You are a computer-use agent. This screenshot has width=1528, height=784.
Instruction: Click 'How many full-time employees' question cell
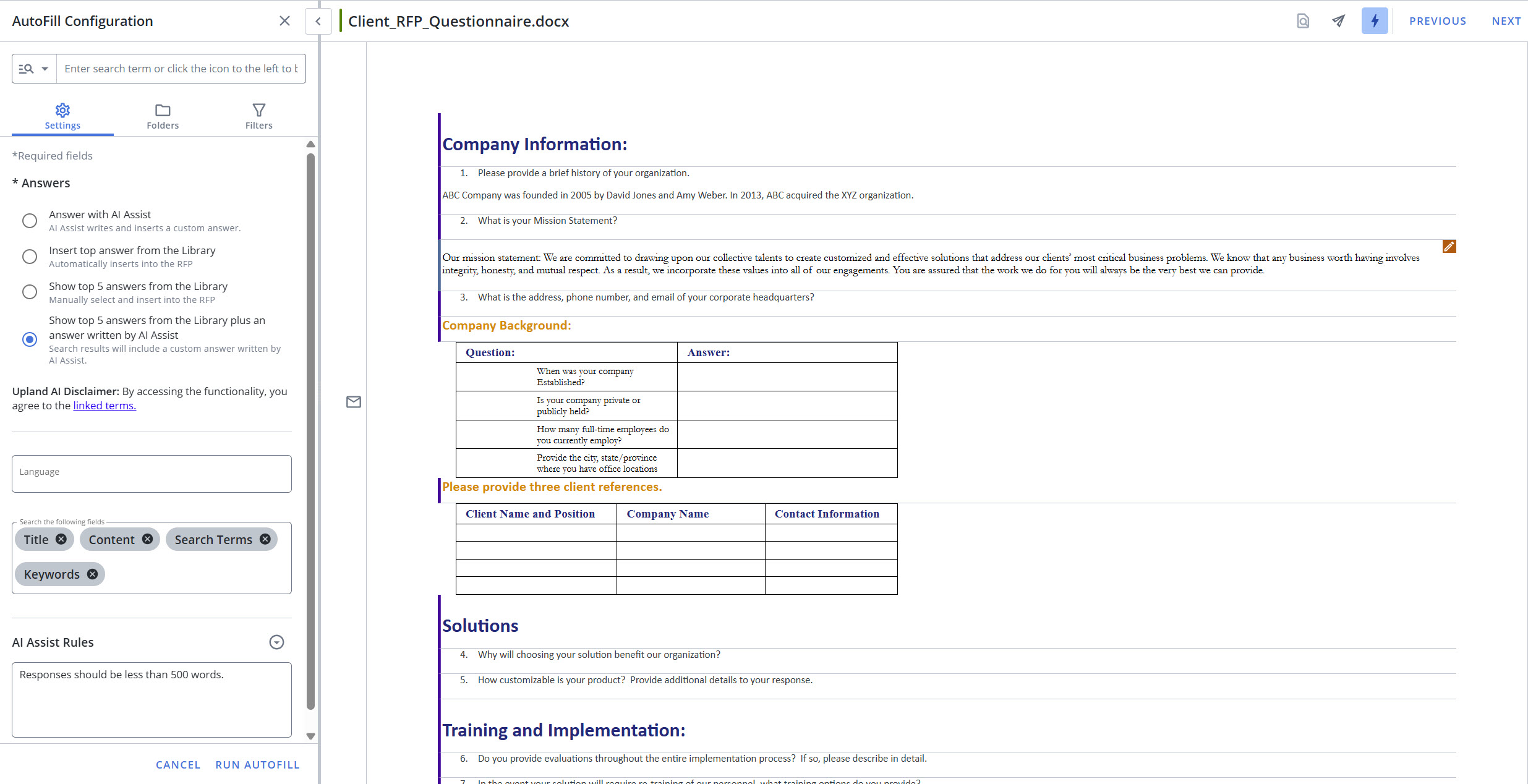566,435
